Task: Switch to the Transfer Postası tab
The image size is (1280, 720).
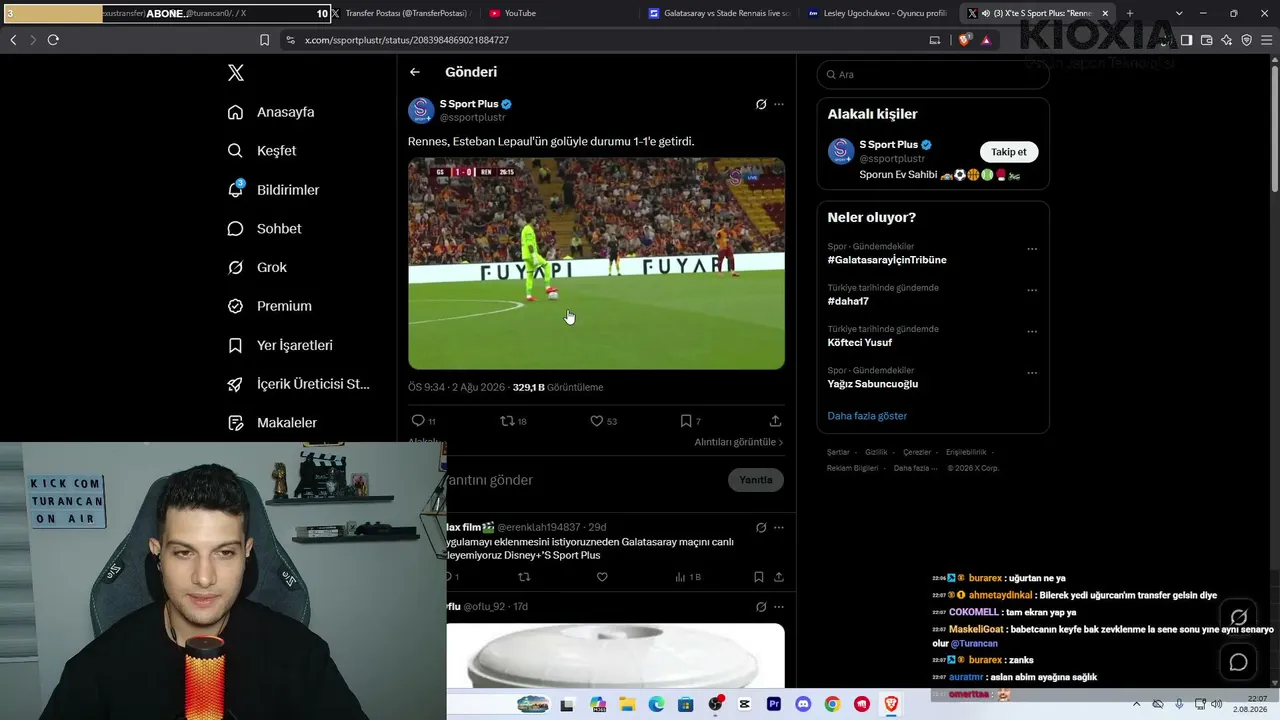Action: point(400,13)
